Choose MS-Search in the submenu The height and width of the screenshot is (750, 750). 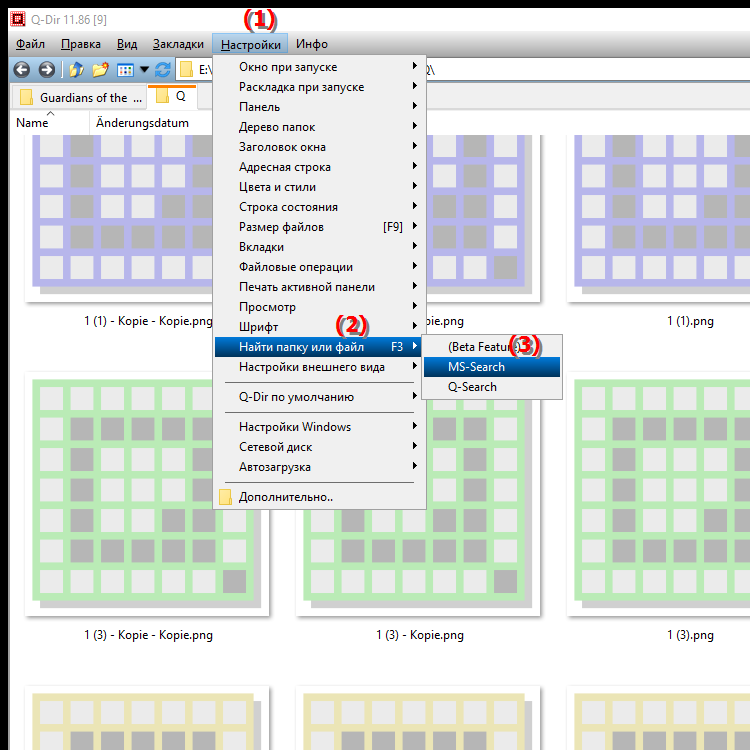492,367
